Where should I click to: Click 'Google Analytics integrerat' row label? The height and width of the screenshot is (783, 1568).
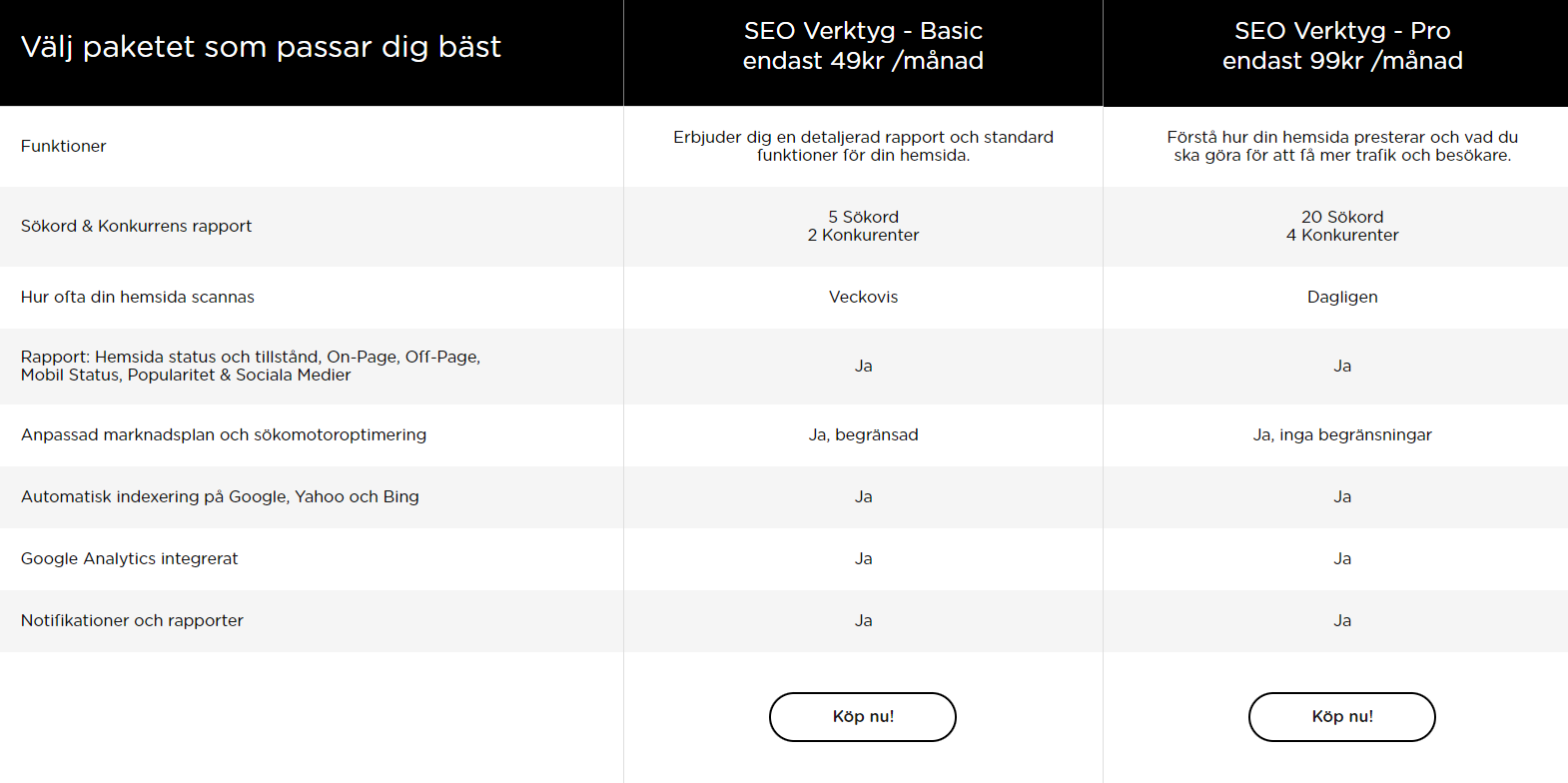[130, 558]
